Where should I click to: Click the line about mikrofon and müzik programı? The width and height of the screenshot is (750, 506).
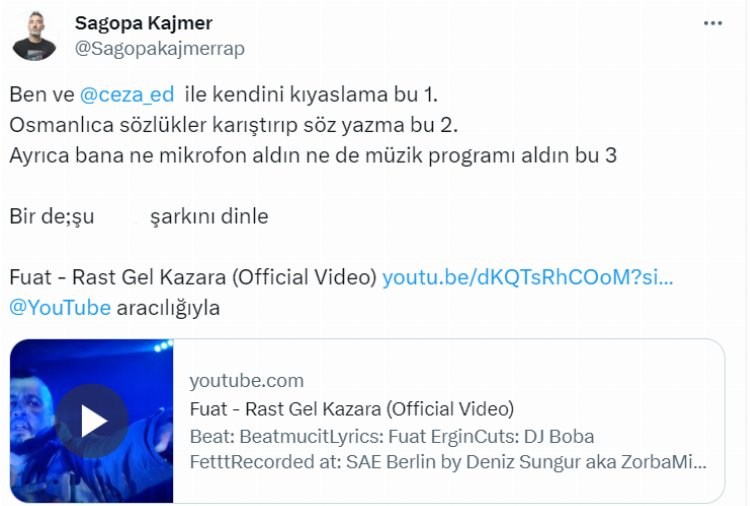pyautogui.click(x=313, y=155)
